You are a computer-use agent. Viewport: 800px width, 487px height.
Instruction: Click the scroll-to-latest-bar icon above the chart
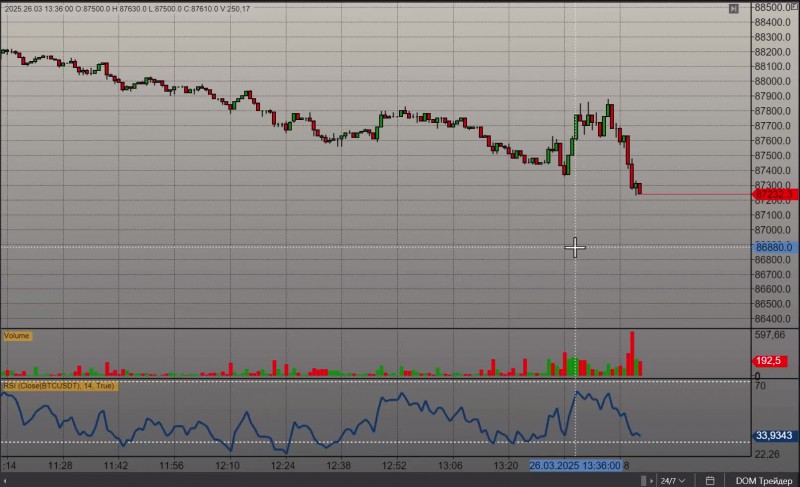[733, 8]
